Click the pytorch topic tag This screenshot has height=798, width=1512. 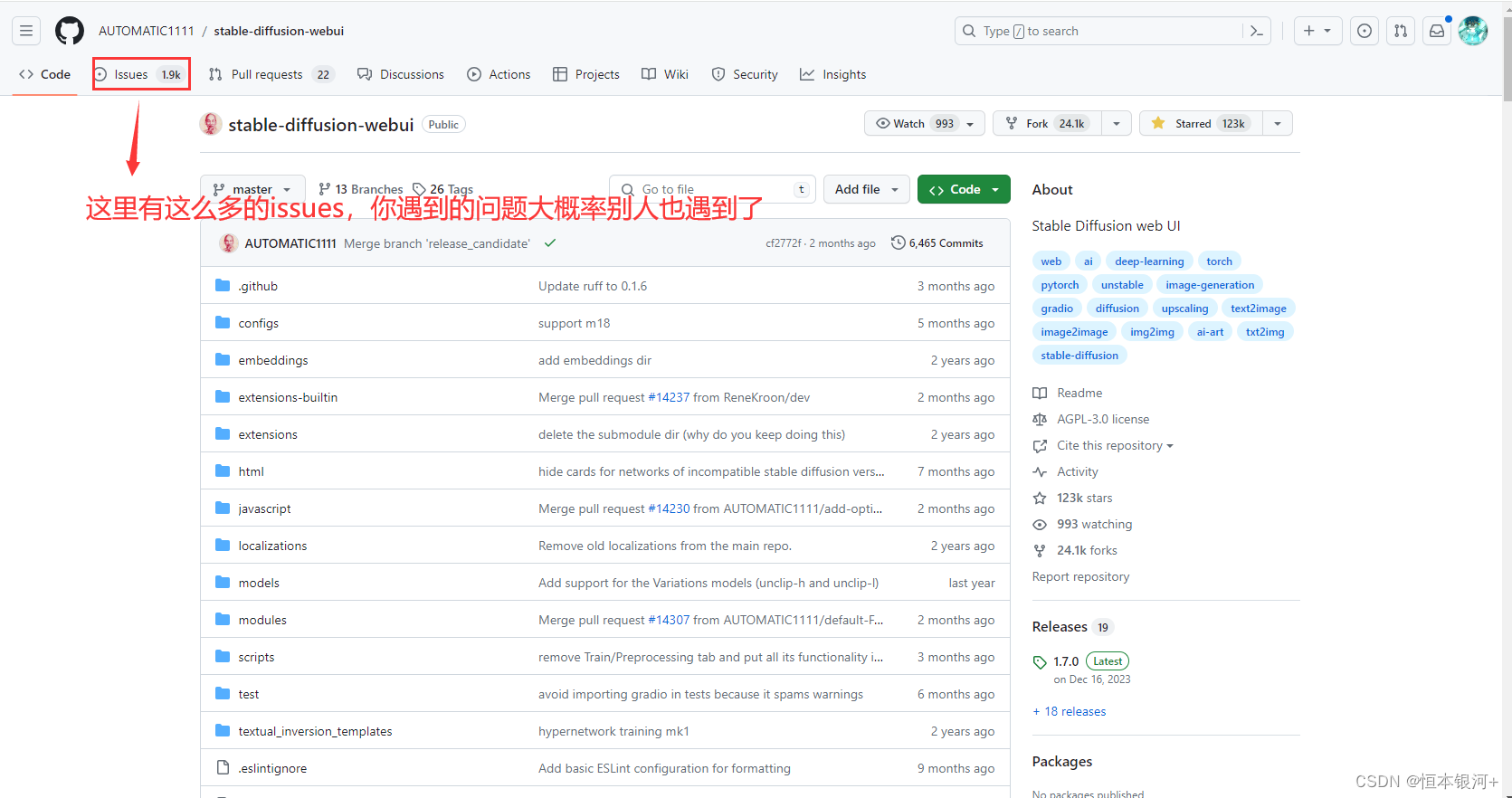tap(1060, 285)
